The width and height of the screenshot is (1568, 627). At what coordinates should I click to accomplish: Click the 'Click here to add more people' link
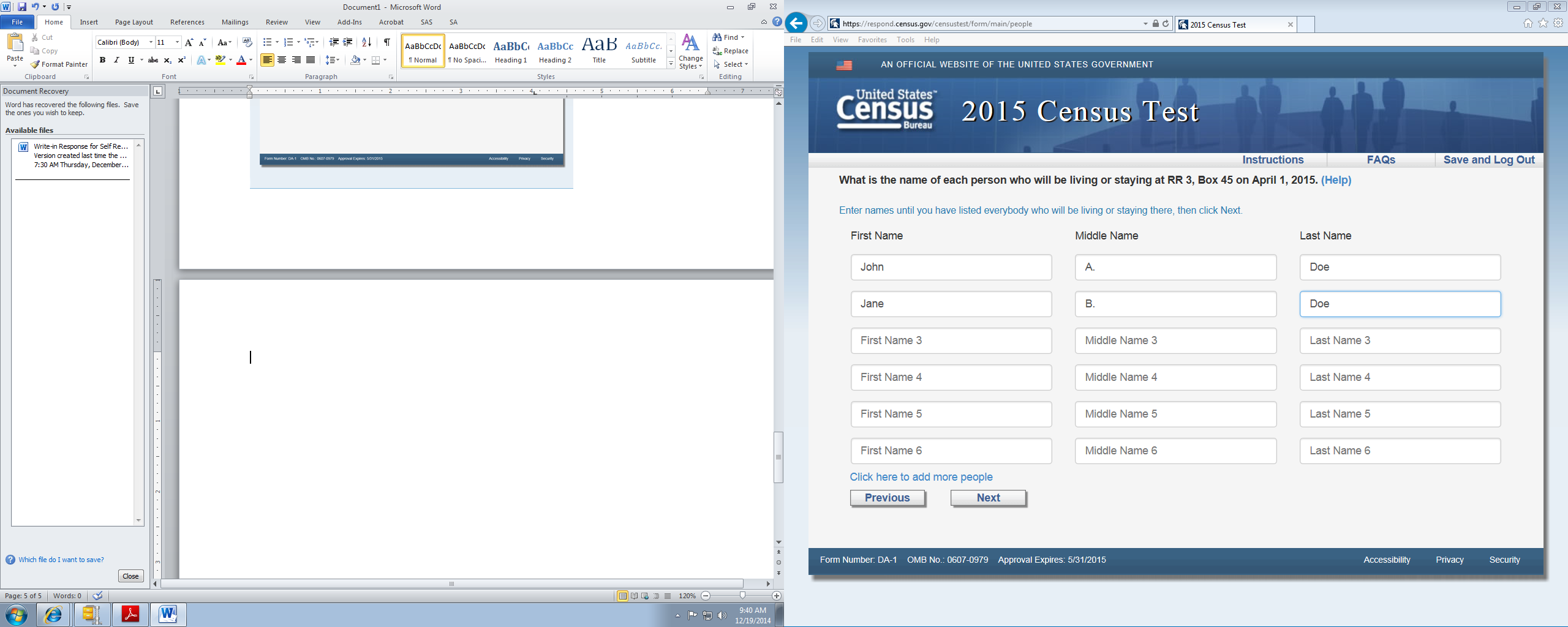(x=921, y=477)
